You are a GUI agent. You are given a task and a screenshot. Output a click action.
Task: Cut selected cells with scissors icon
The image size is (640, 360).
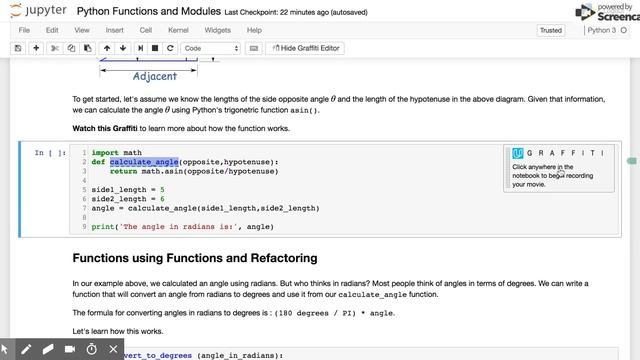pyautogui.click(x=55, y=48)
